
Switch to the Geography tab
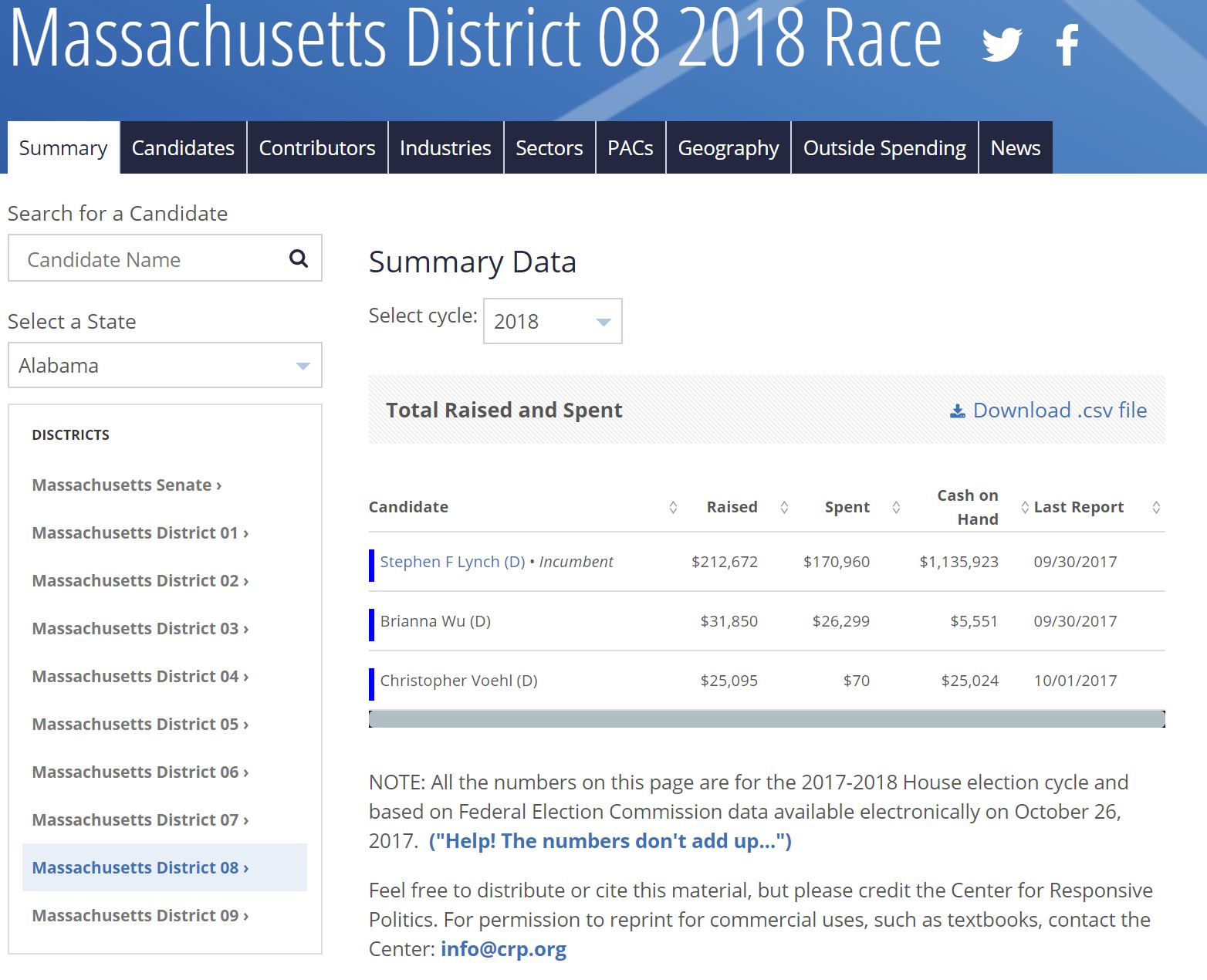point(729,147)
